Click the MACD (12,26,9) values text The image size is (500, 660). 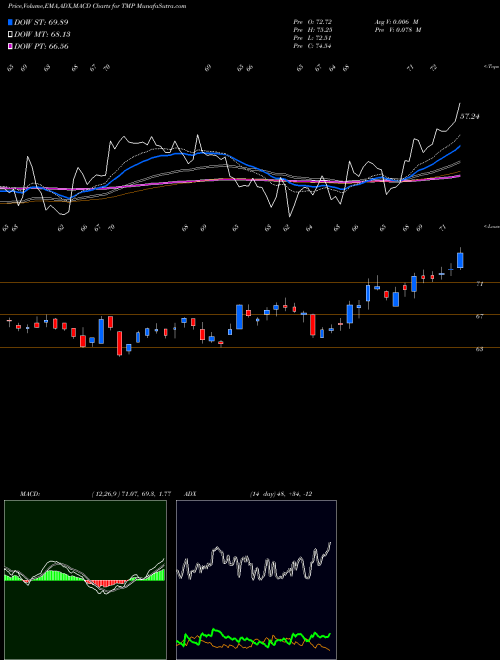tap(131, 494)
